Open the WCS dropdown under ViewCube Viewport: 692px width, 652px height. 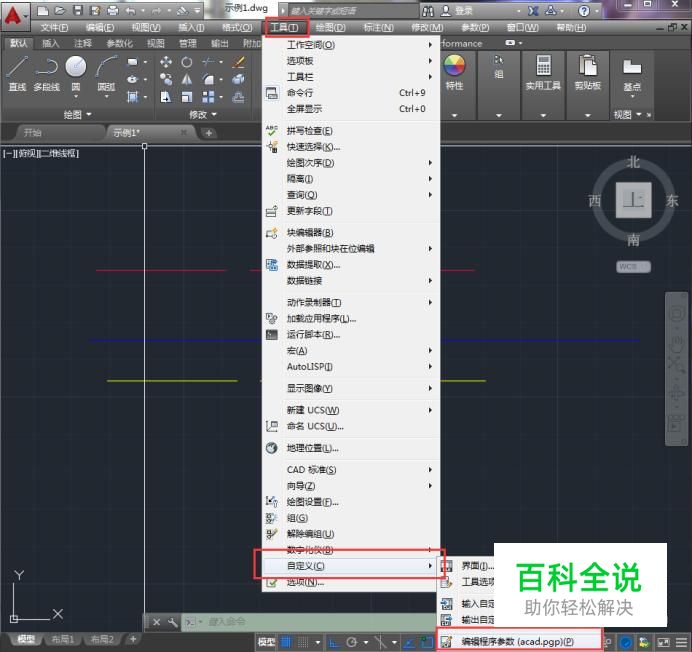(633, 267)
